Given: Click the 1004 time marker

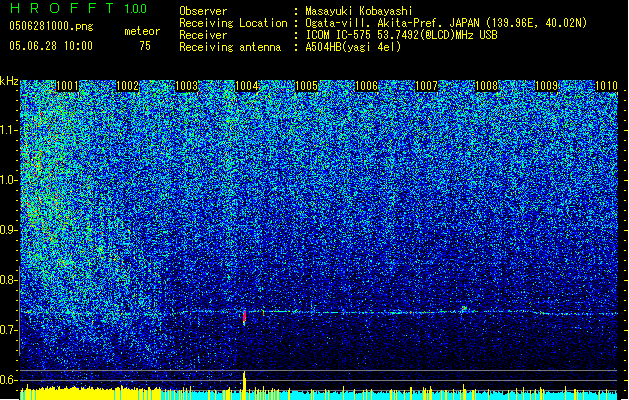Looking at the screenshot, I should point(246,86).
